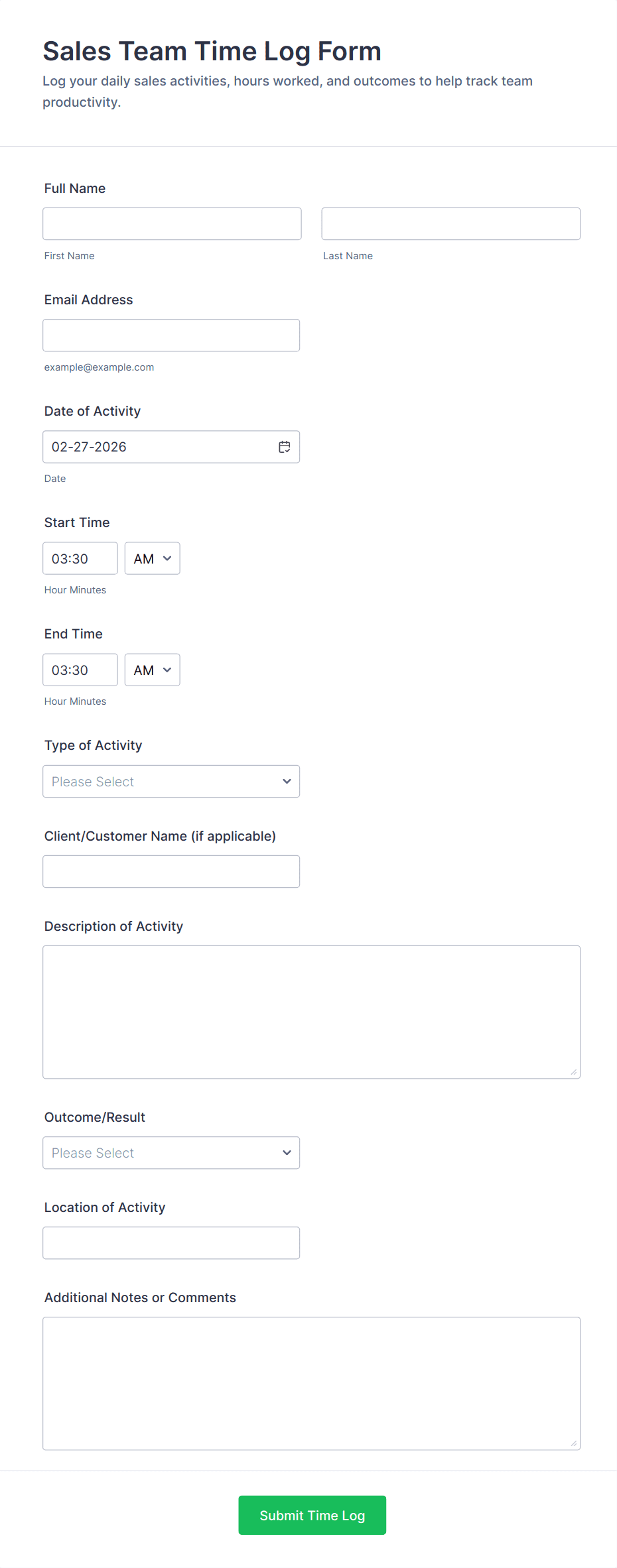Click the Additional Notes resize handle

pyautogui.click(x=574, y=1443)
